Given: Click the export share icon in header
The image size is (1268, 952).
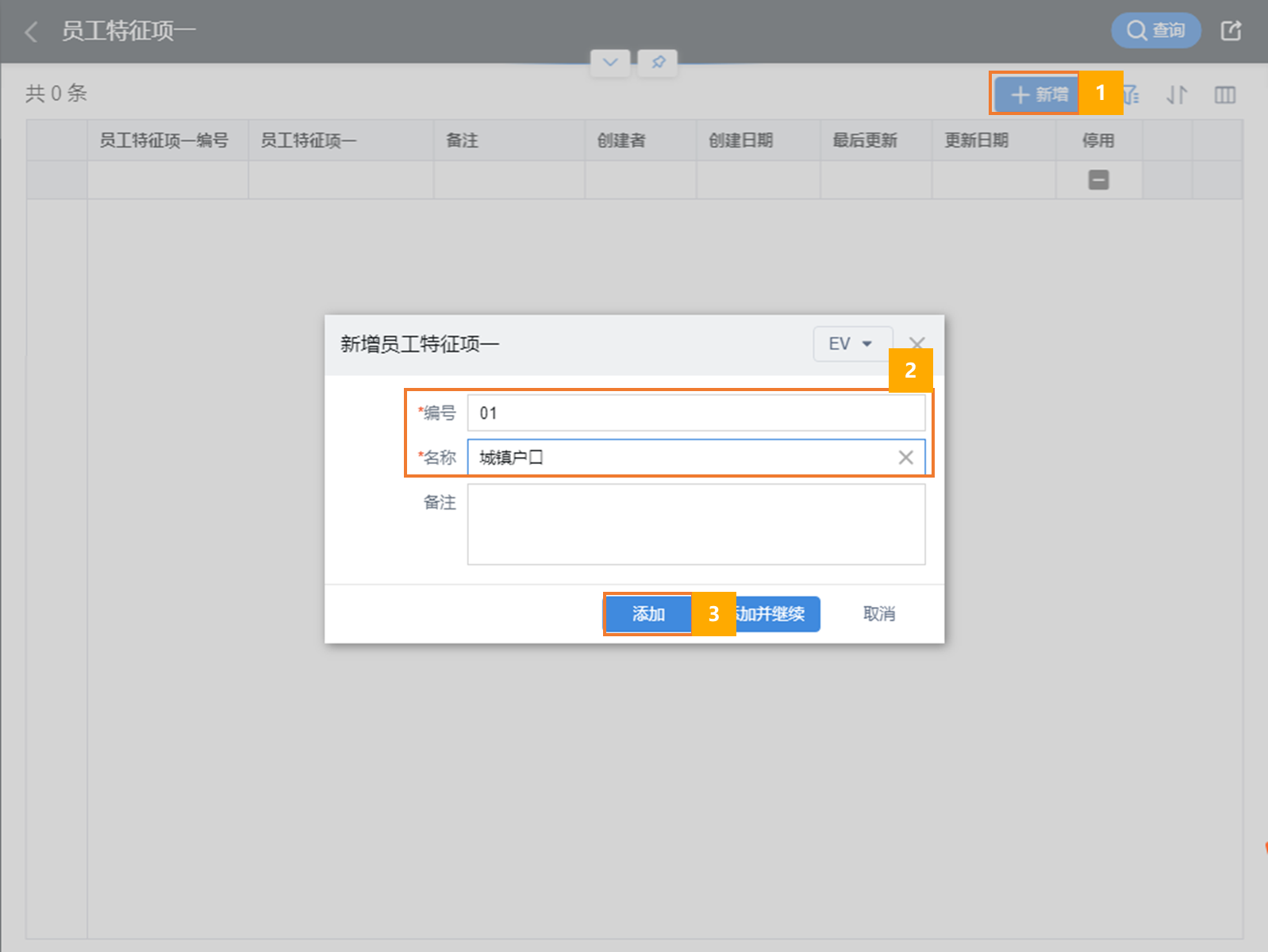Looking at the screenshot, I should (x=1231, y=30).
